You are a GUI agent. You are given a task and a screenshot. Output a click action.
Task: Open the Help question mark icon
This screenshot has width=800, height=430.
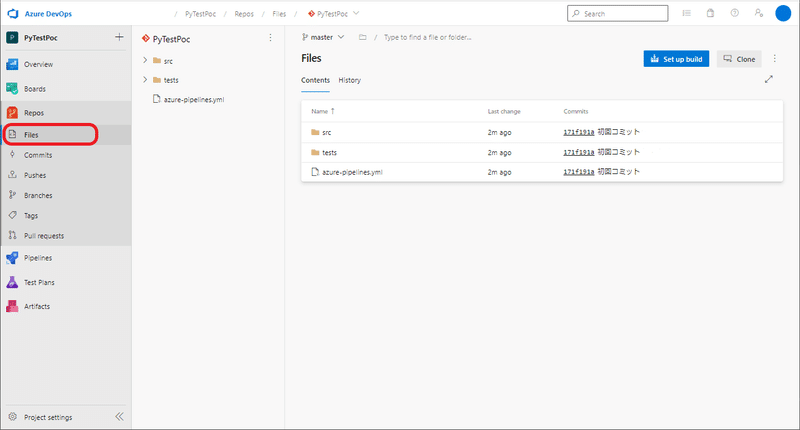point(734,13)
